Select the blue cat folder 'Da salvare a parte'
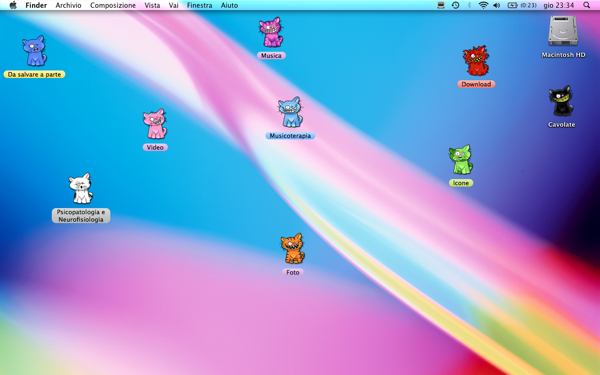Viewport: 600px width, 375px height. [x=35, y=51]
